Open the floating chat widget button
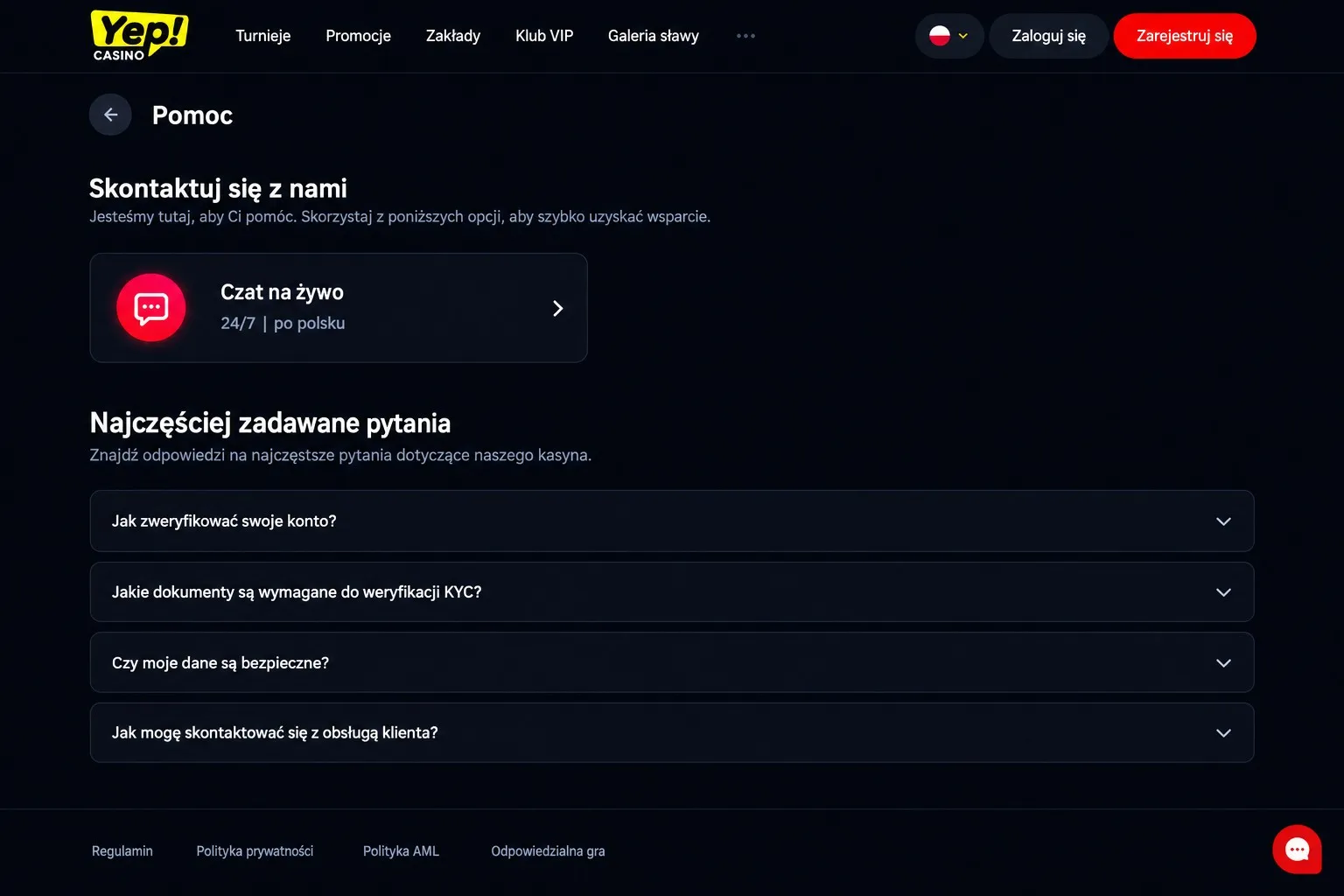The width and height of the screenshot is (1344, 896). (1297, 849)
